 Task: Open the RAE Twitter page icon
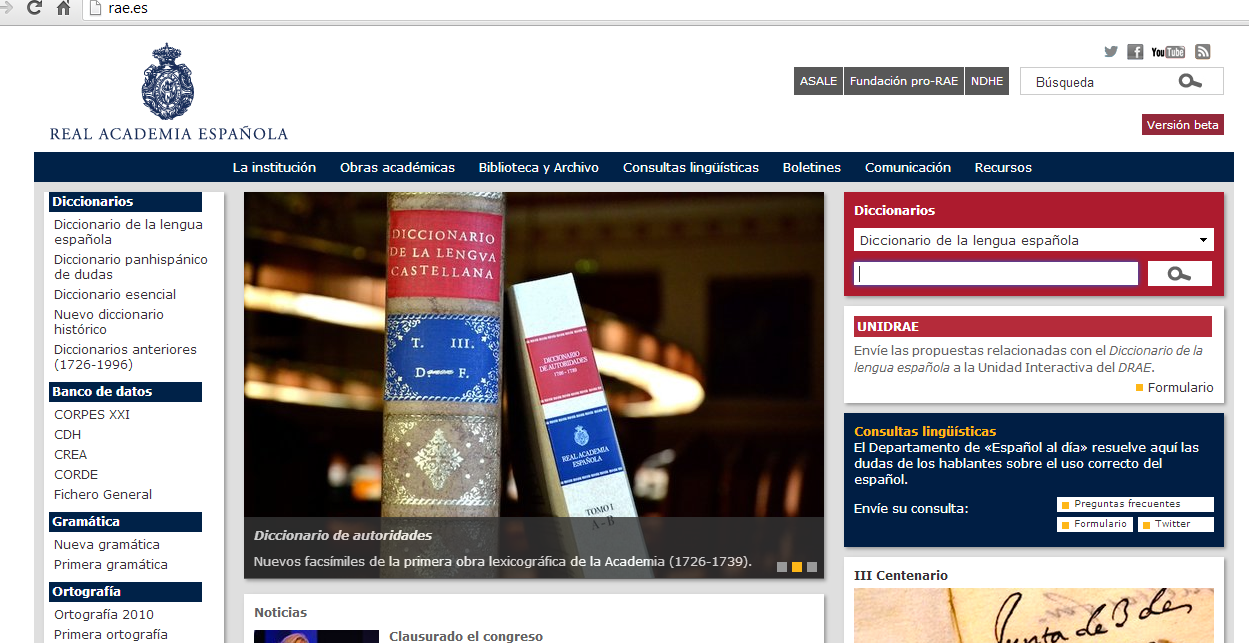[x=1111, y=52]
